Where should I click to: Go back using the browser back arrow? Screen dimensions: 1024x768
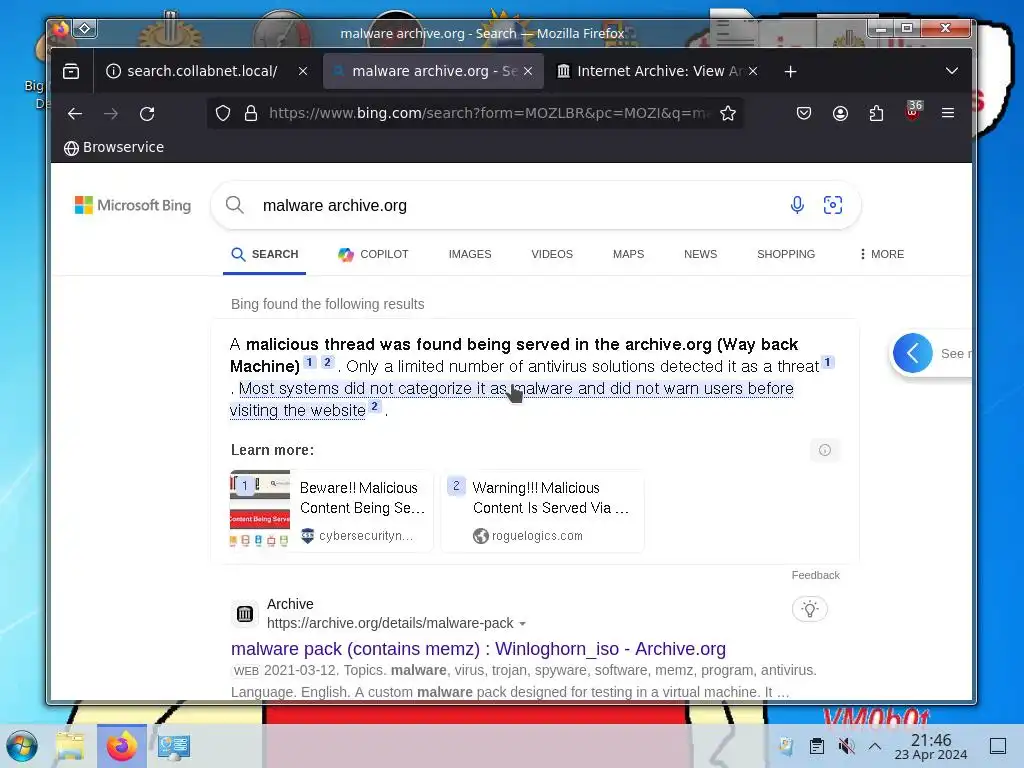pos(75,114)
